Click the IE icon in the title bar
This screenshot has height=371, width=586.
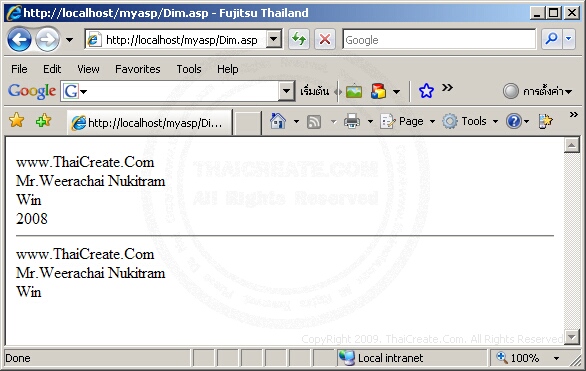[14, 13]
